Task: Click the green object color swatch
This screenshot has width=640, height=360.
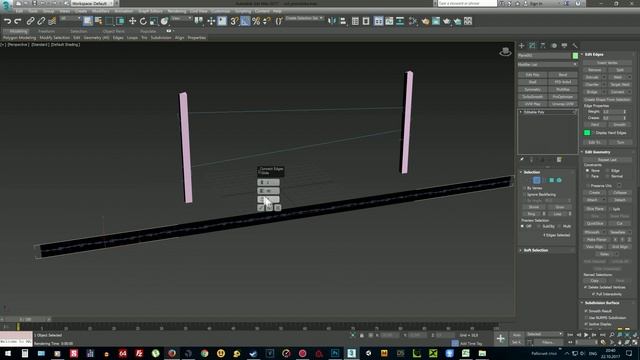Action: pos(575,56)
